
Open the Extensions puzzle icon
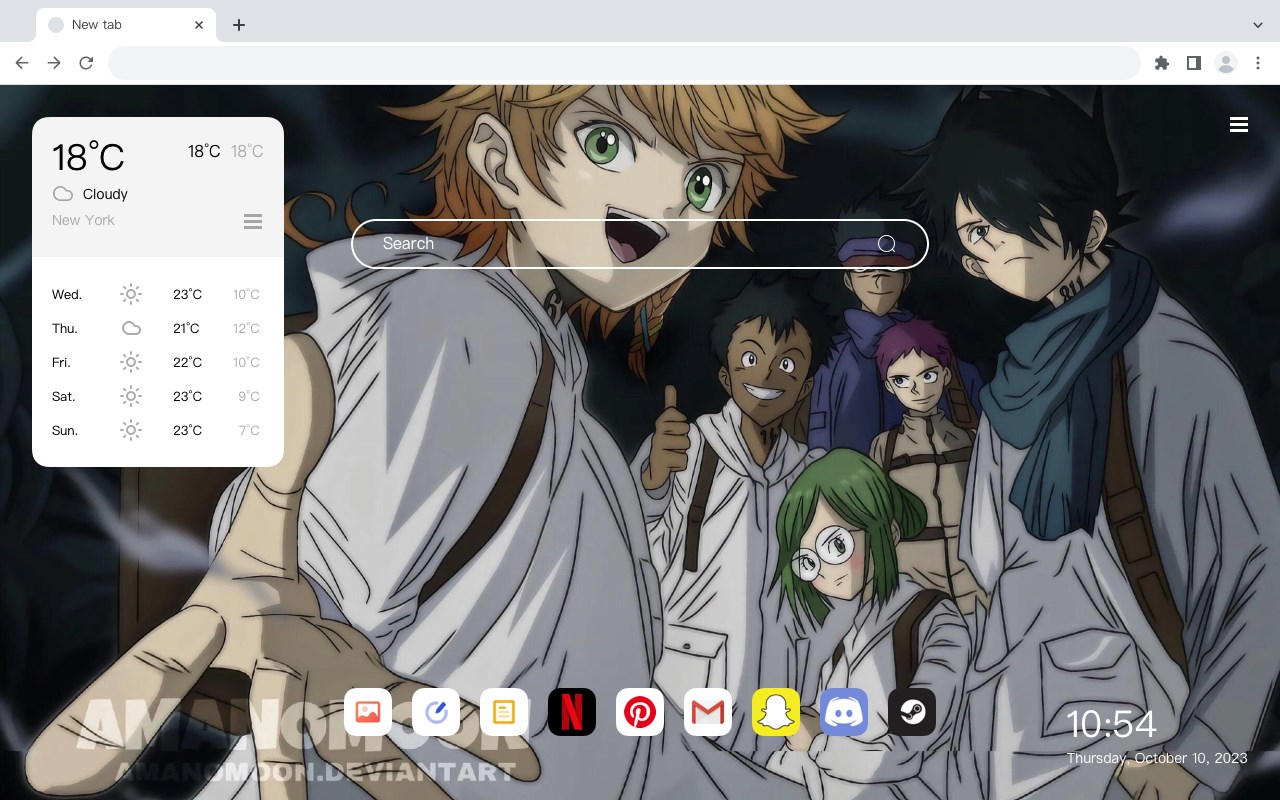(x=1161, y=63)
